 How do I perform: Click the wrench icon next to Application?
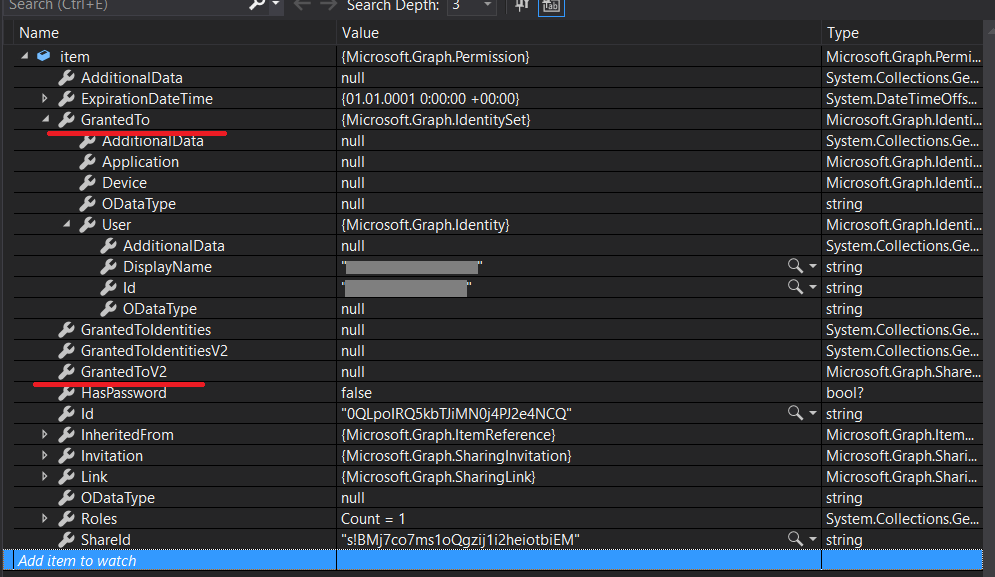tap(87, 161)
